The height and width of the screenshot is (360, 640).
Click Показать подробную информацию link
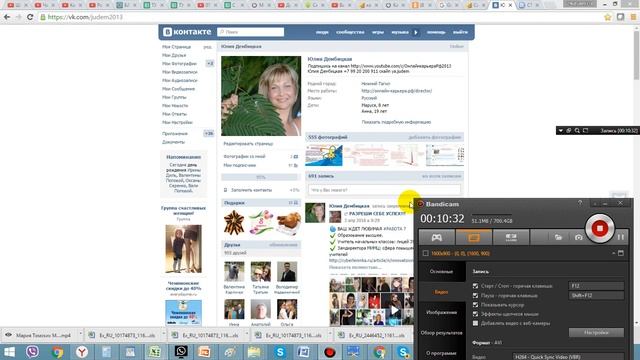click(x=396, y=122)
